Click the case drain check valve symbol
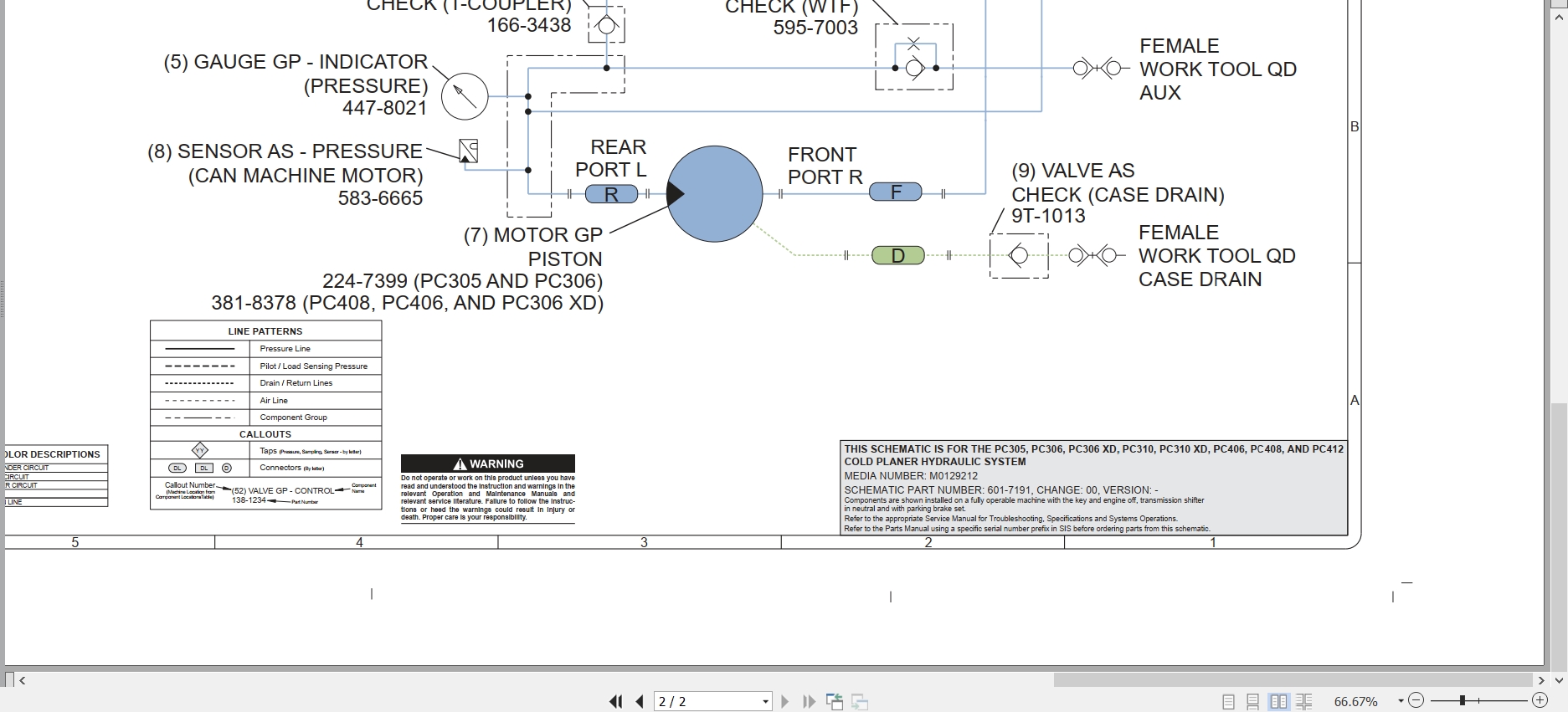This screenshot has height=712, width=1568. [1019, 255]
